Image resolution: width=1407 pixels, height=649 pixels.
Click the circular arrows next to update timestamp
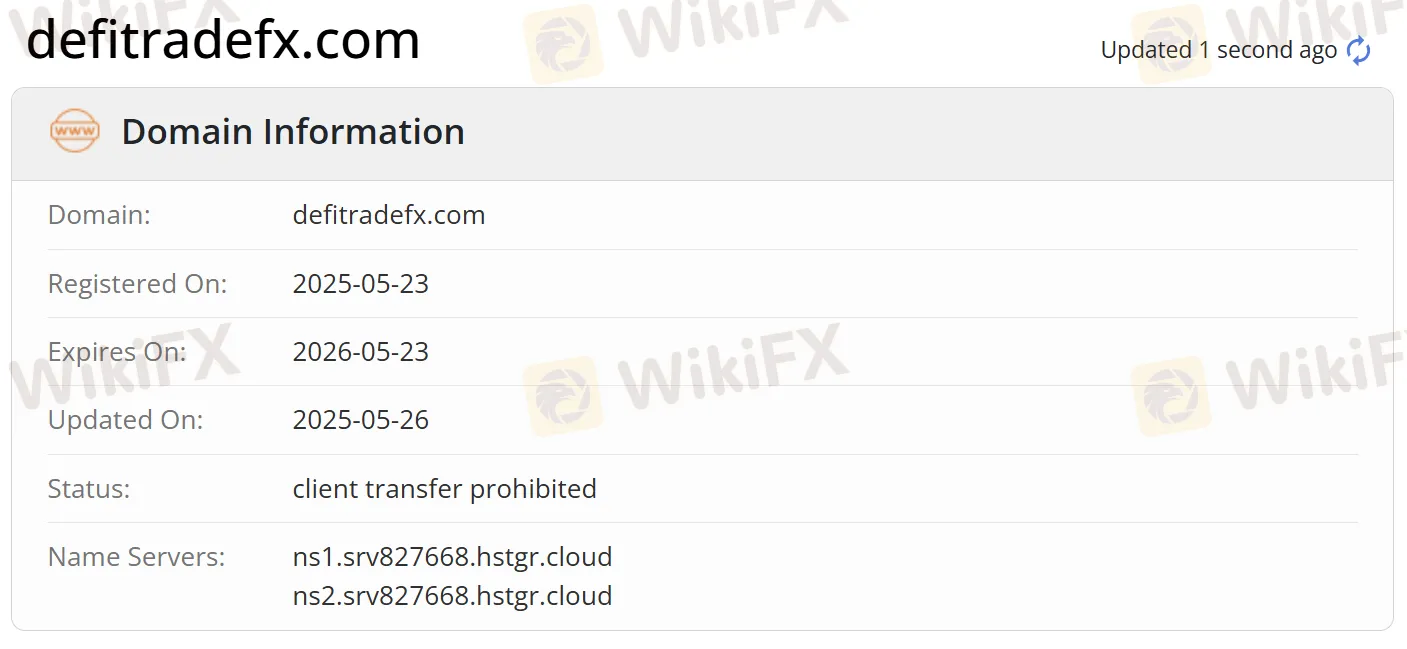click(x=1358, y=50)
